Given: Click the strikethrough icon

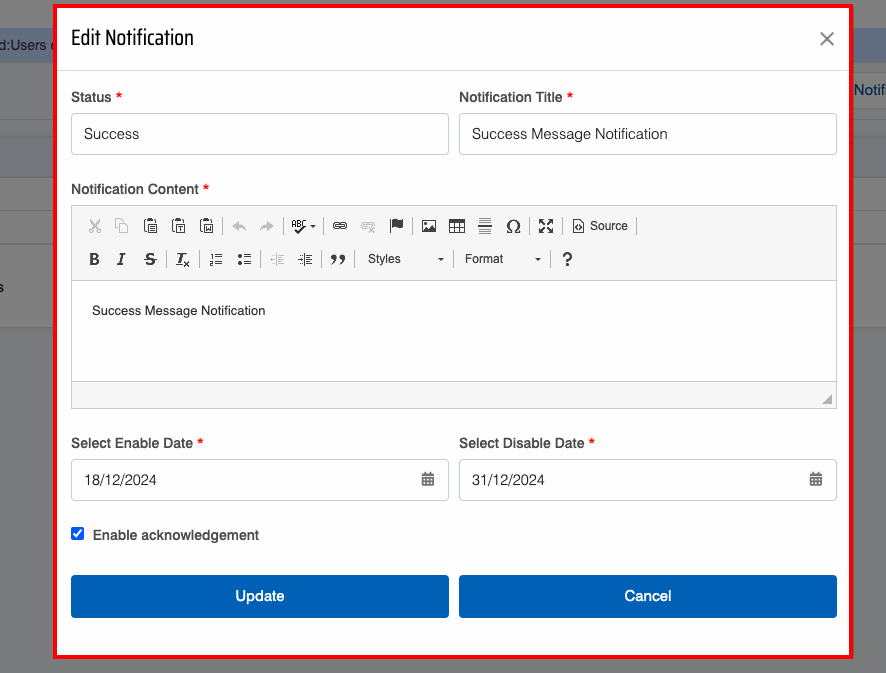Looking at the screenshot, I should (150, 259).
